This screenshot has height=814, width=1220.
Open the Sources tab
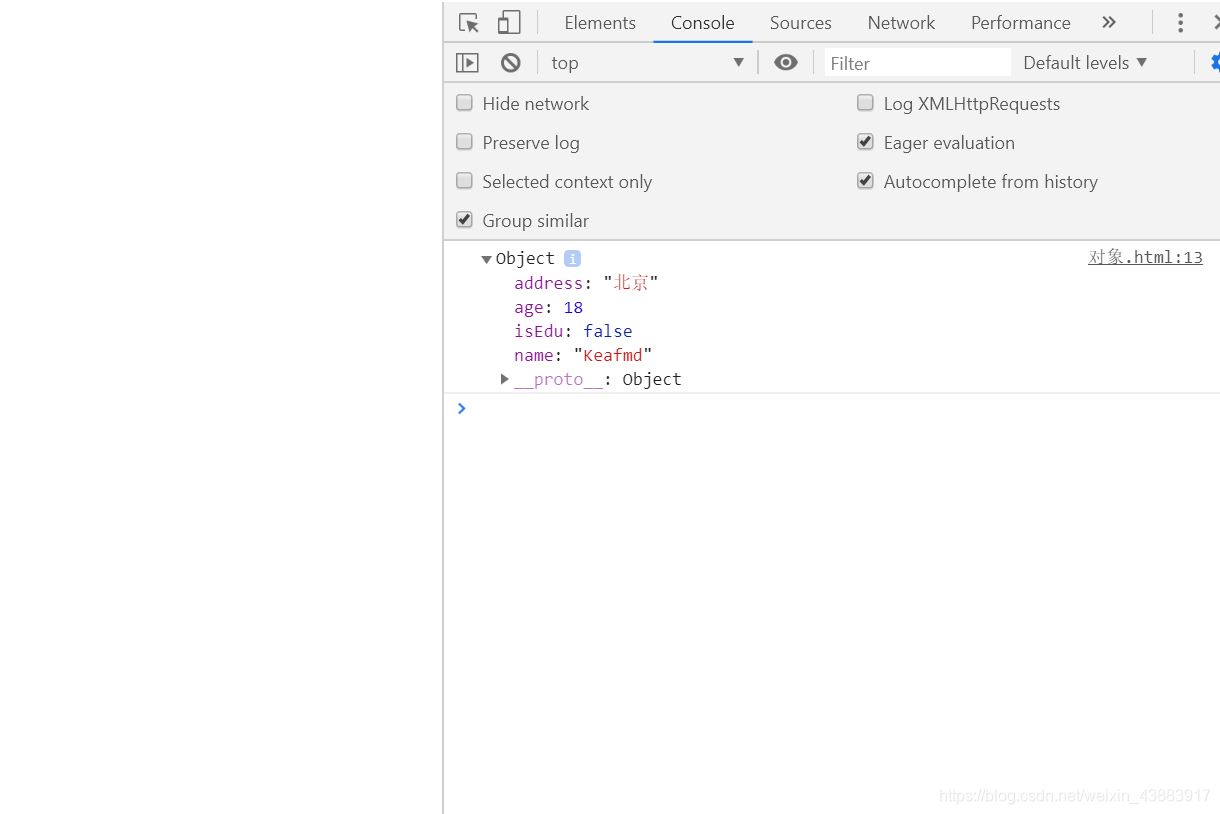coord(800,22)
